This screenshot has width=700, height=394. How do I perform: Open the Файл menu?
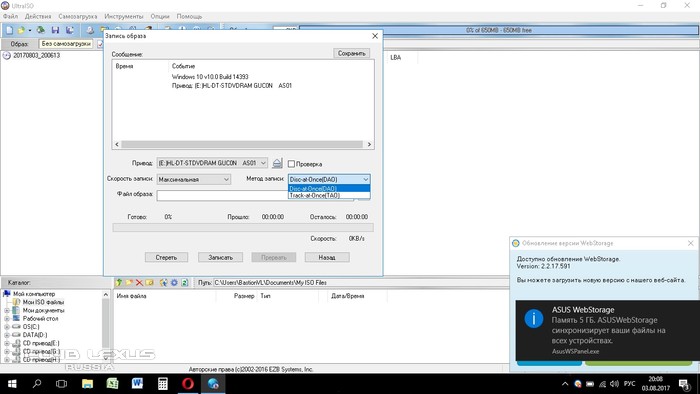coord(10,16)
